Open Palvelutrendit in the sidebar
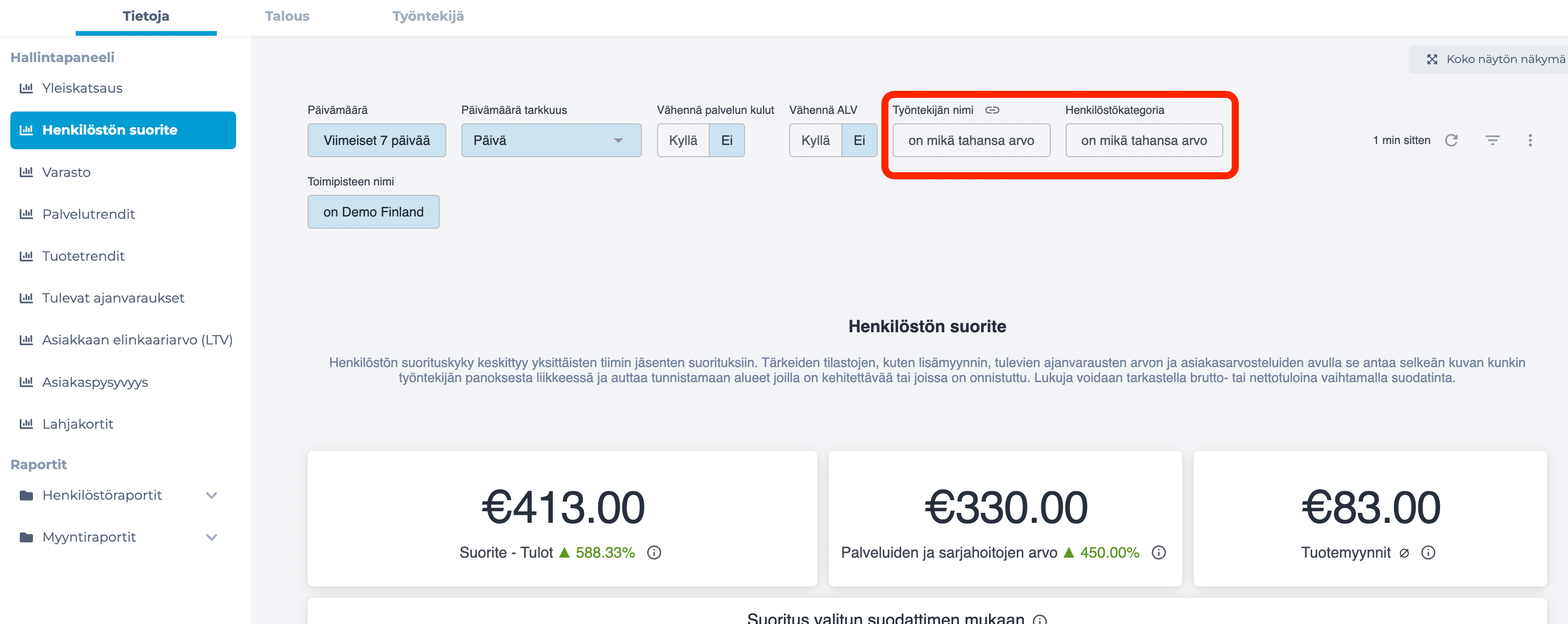This screenshot has height=624, width=1568. (123, 214)
